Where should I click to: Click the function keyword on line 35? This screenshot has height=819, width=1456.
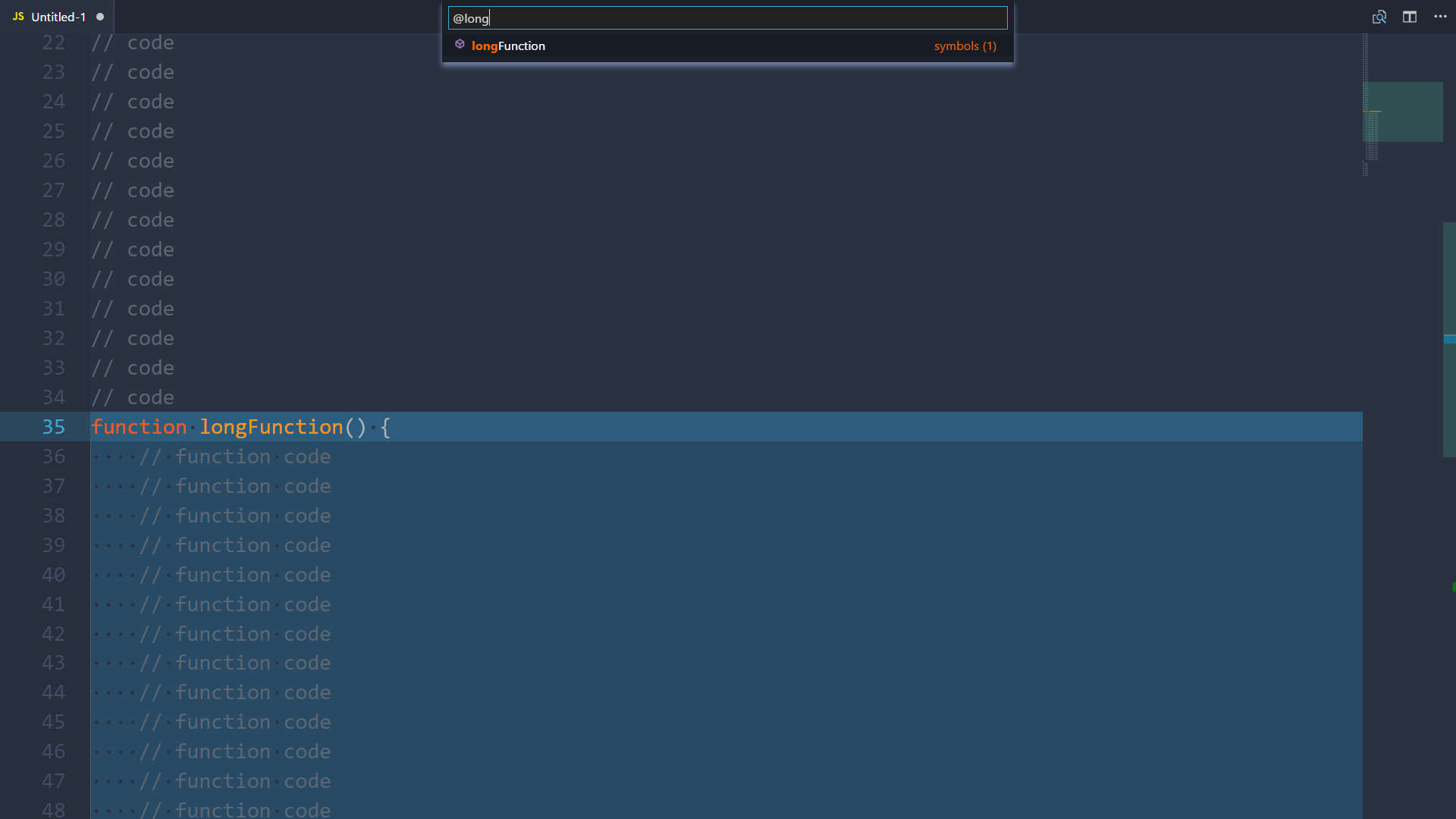pos(139,427)
